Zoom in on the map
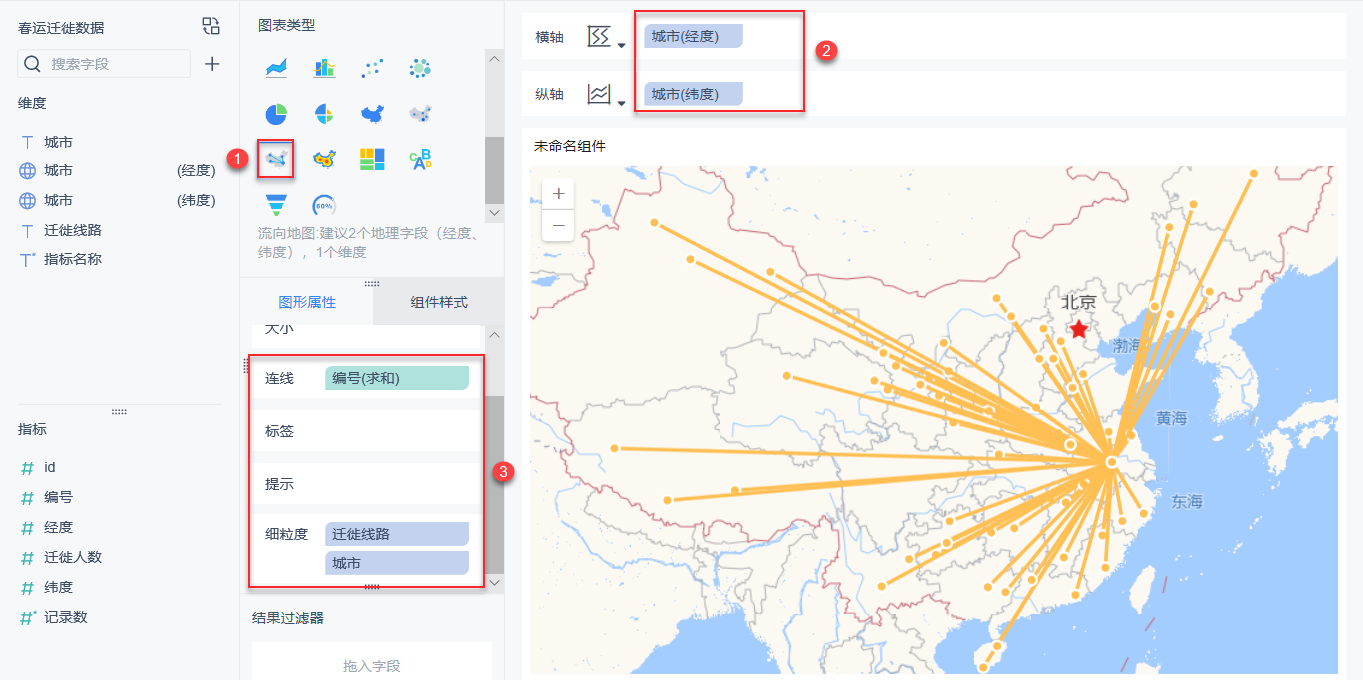This screenshot has width=1363, height=680. tap(558, 194)
